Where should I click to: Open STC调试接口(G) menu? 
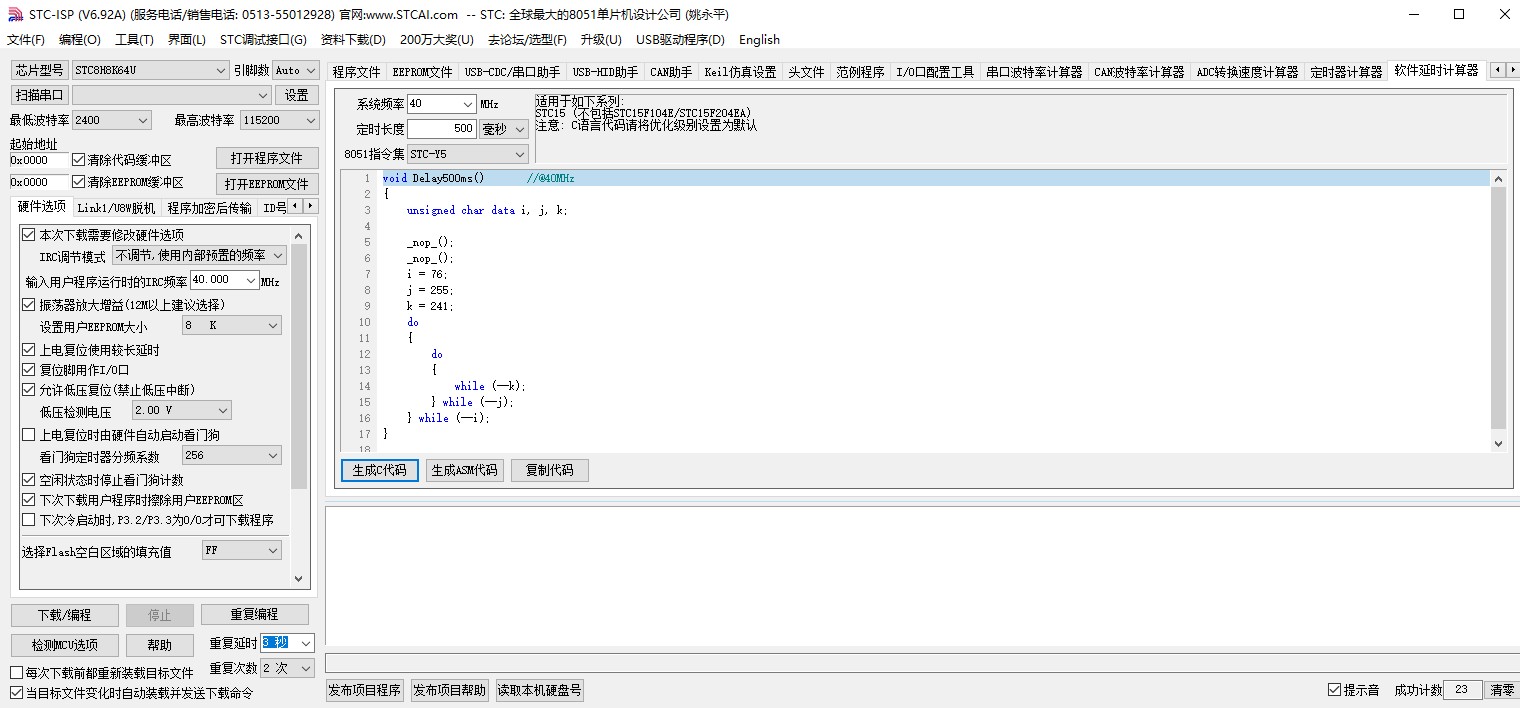[263, 40]
